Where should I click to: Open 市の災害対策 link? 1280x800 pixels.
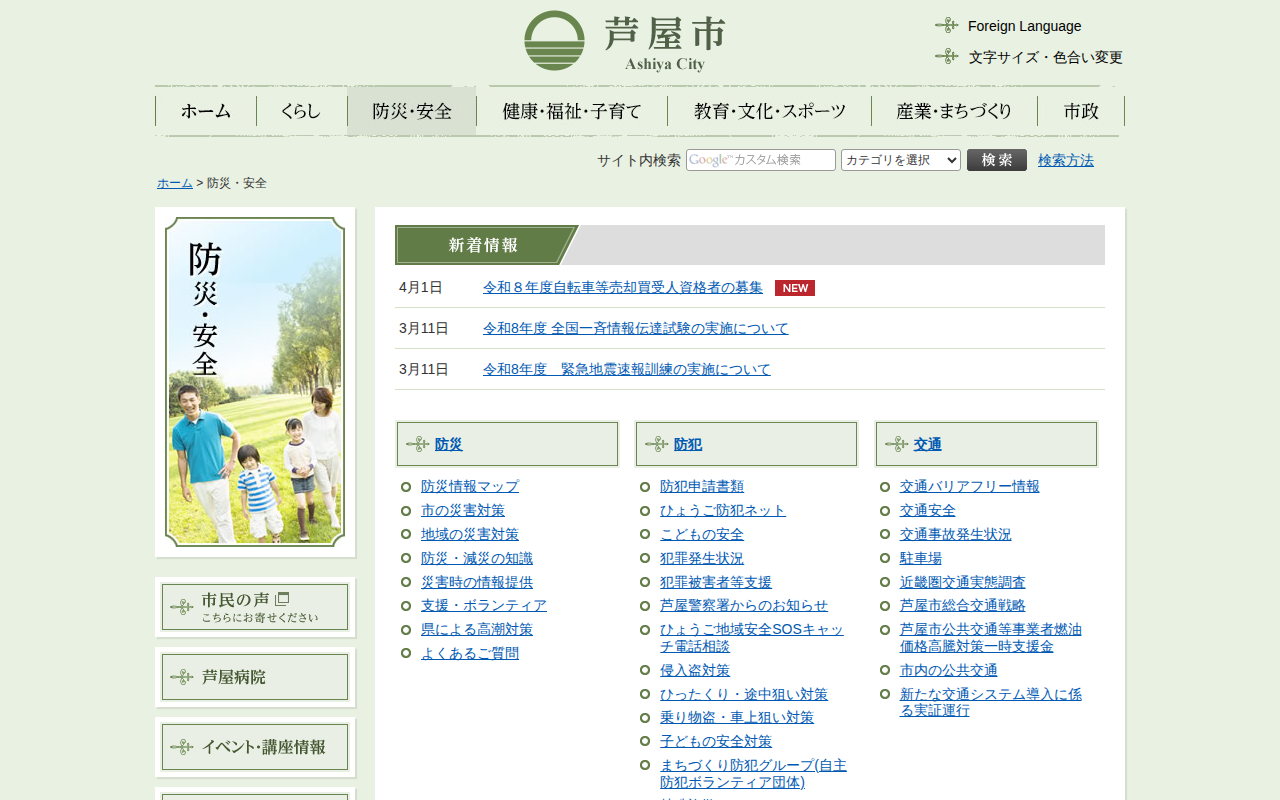click(463, 510)
